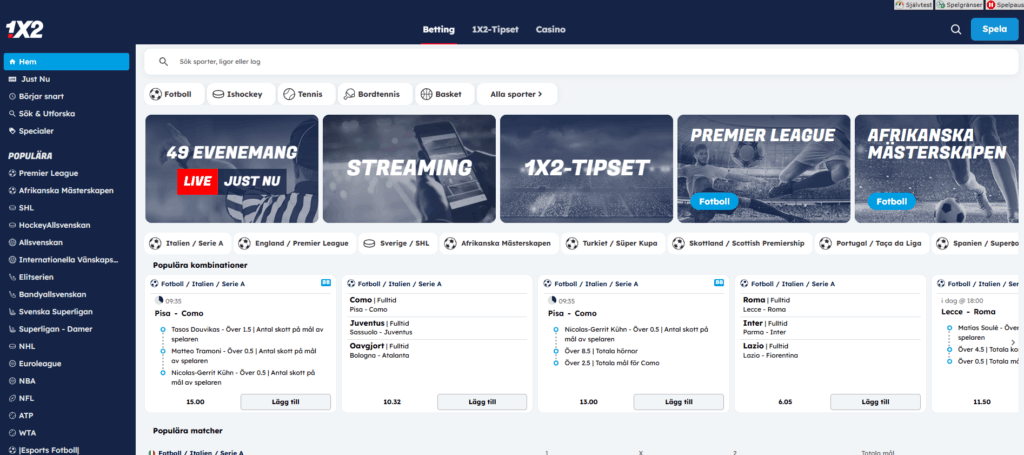This screenshot has height=455, width=1024.
Task: Open the 49 Evenemang Live banner
Action: (231, 168)
